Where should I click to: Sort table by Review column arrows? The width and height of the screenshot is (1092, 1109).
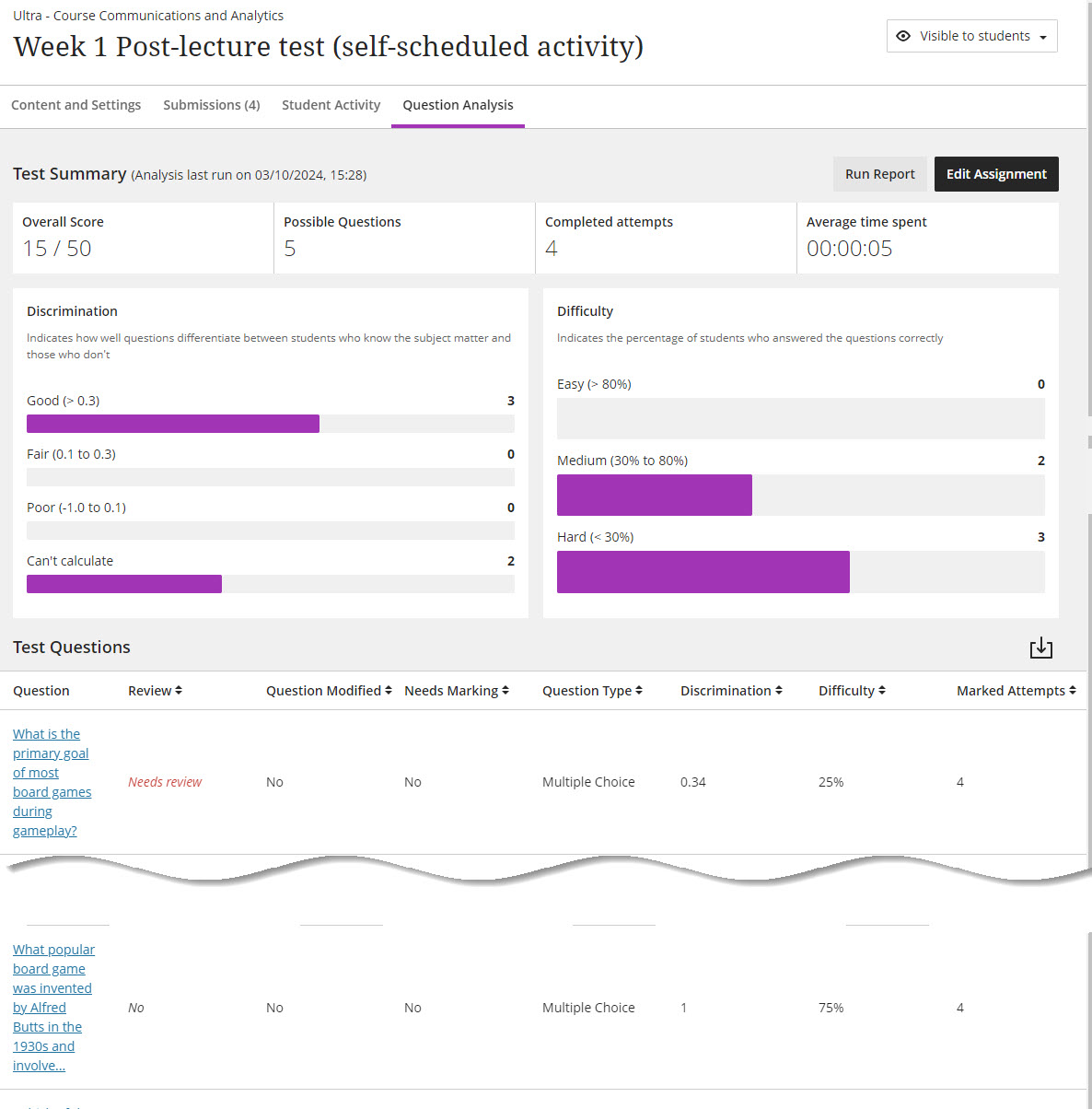tap(179, 691)
